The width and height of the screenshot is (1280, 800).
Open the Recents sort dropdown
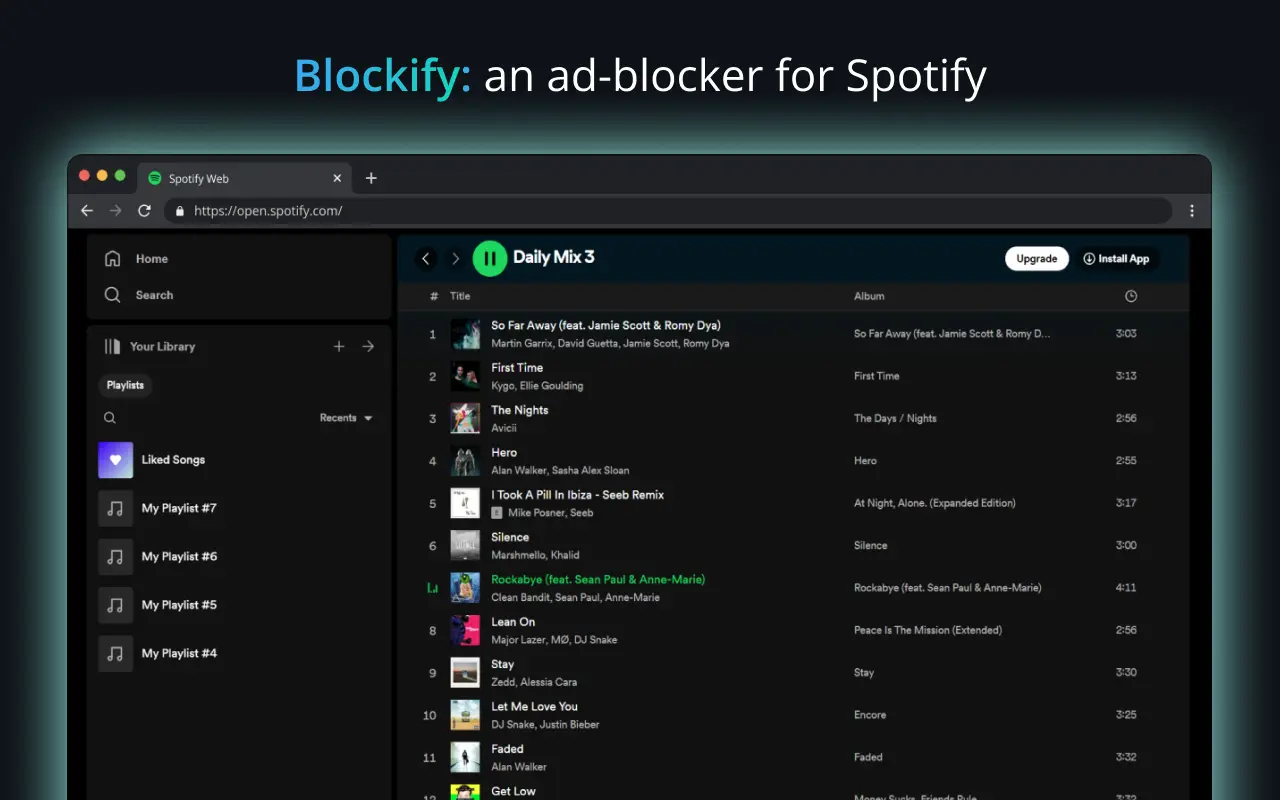pos(347,417)
